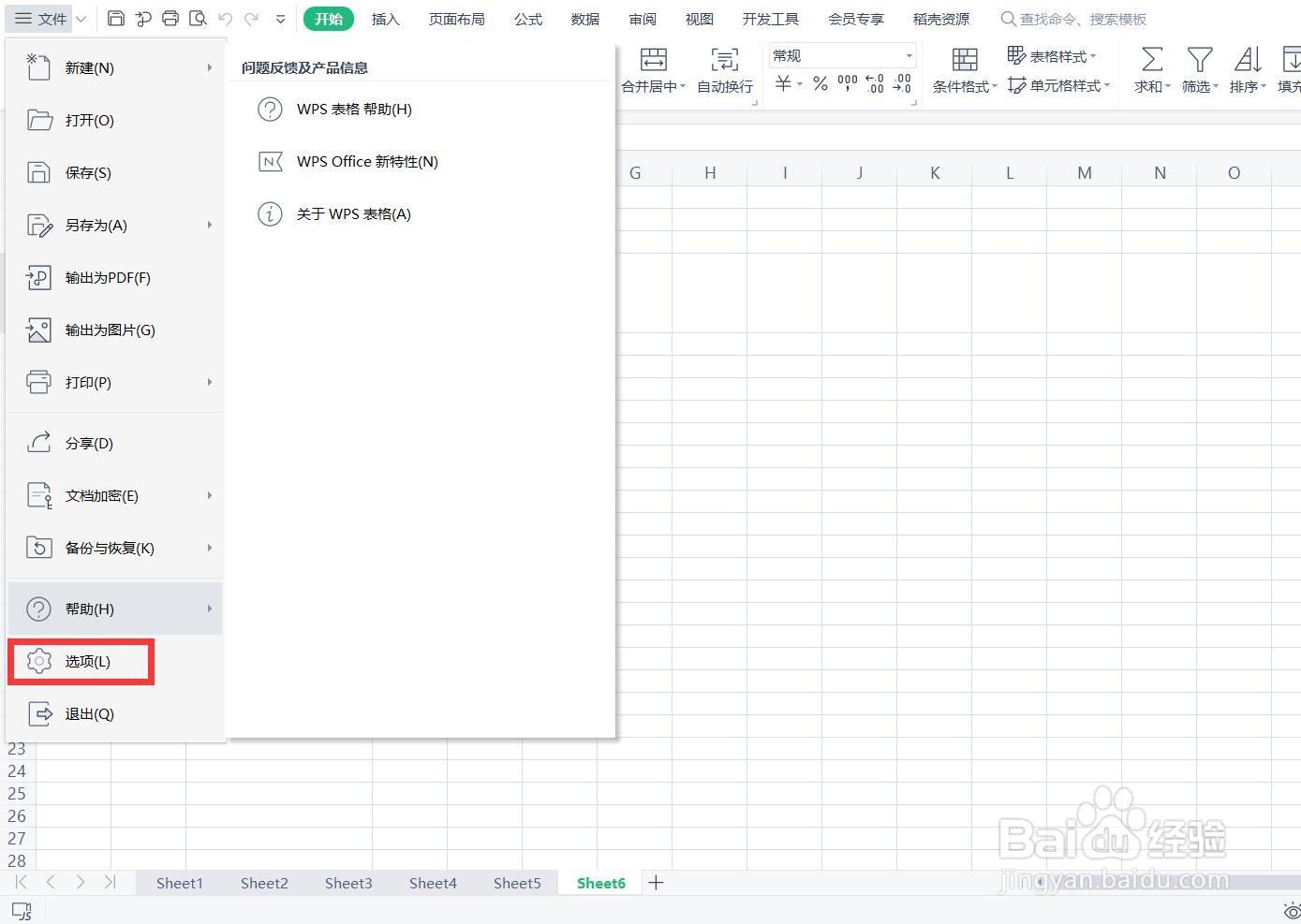1301x924 pixels.
Task: Select 另存为(A) in the file menu
Action: pyautogui.click(x=115, y=225)
